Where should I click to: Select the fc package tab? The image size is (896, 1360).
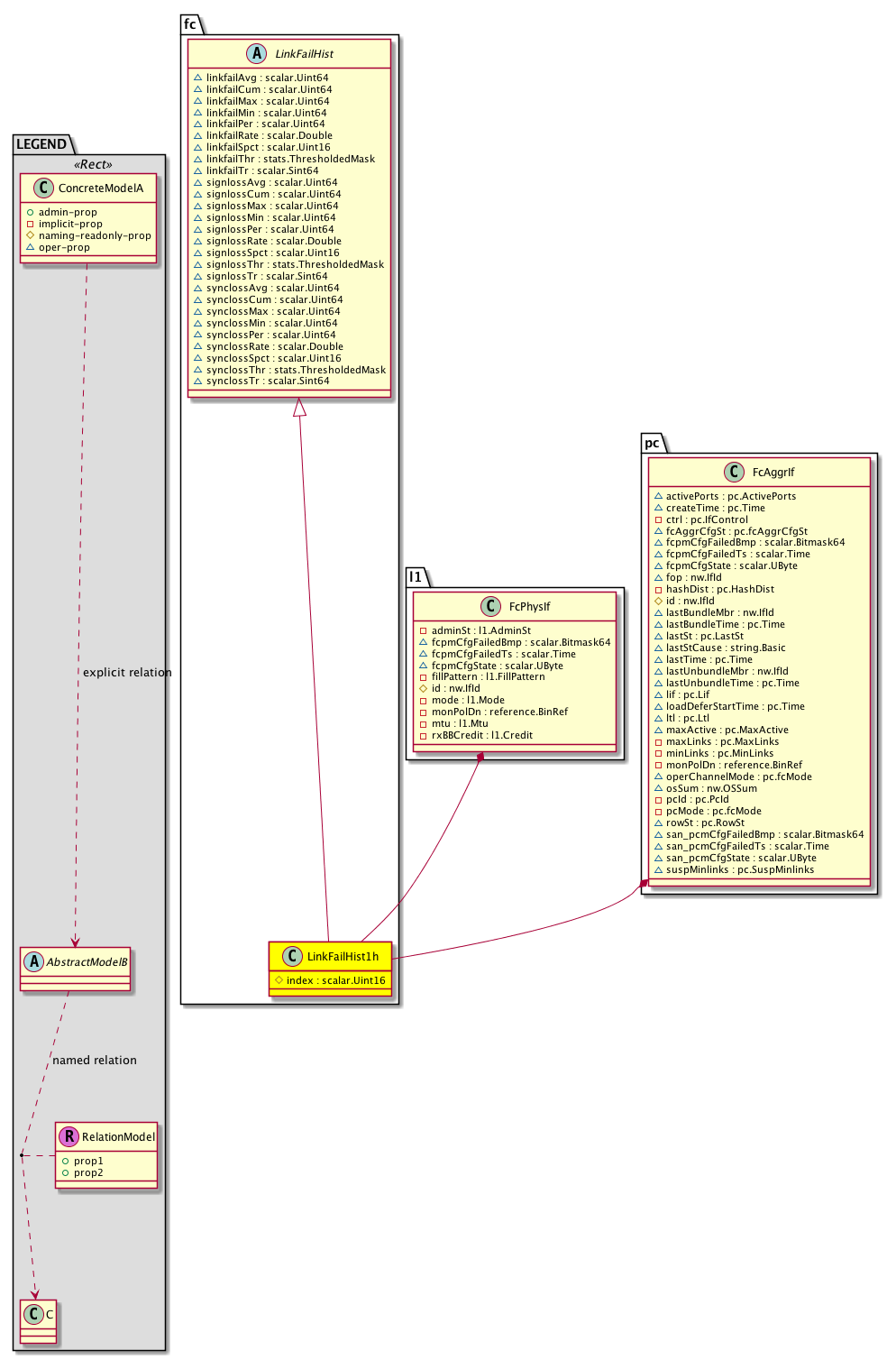point(190,24)
